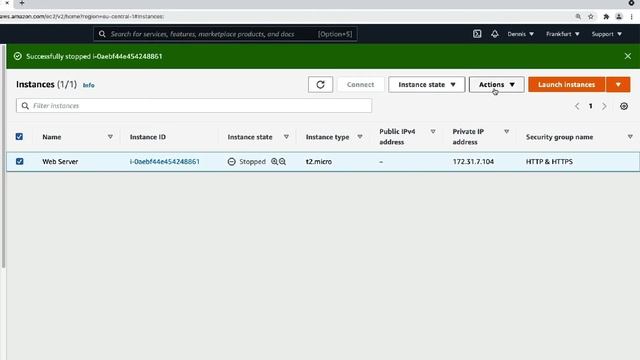640x360 pixels.
Task: Click the search magnifier in AWS search bar
Action: click(102, 34)
